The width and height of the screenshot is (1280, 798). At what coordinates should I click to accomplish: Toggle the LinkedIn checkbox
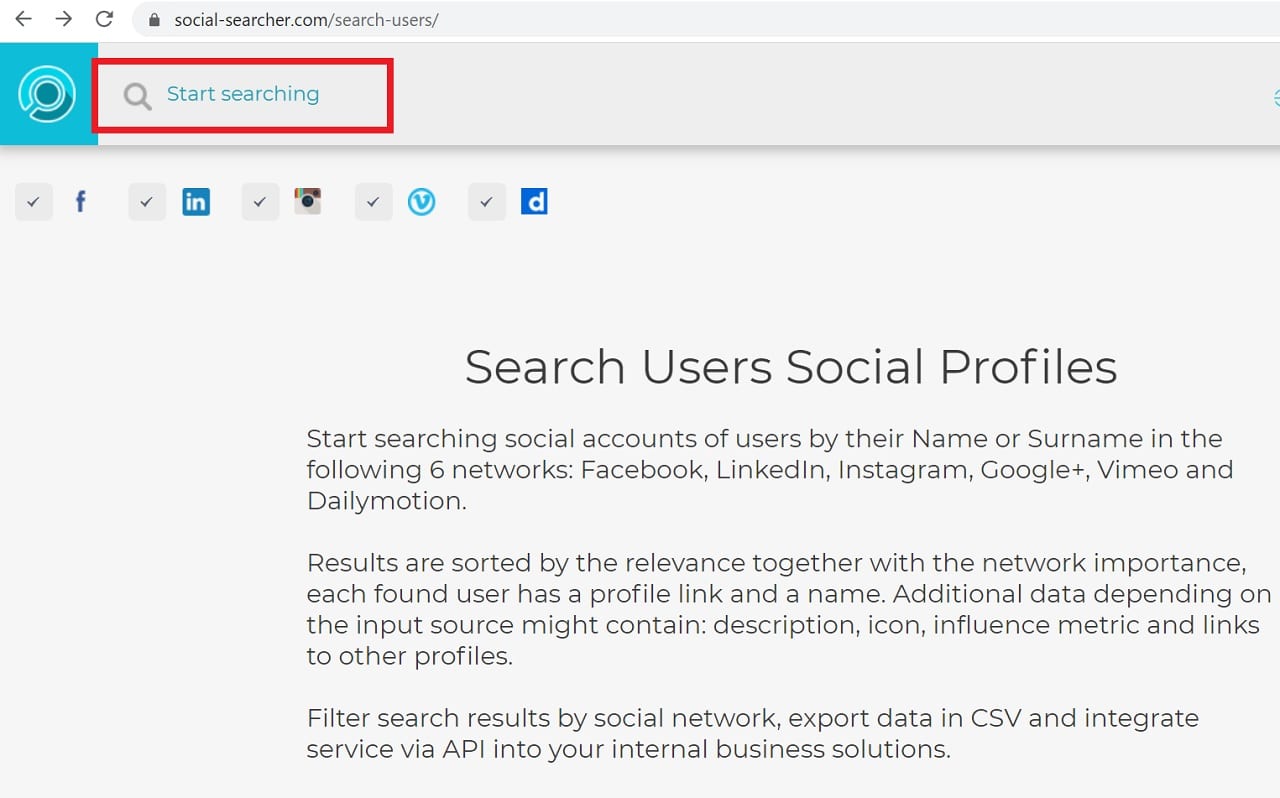click(147, 202)
